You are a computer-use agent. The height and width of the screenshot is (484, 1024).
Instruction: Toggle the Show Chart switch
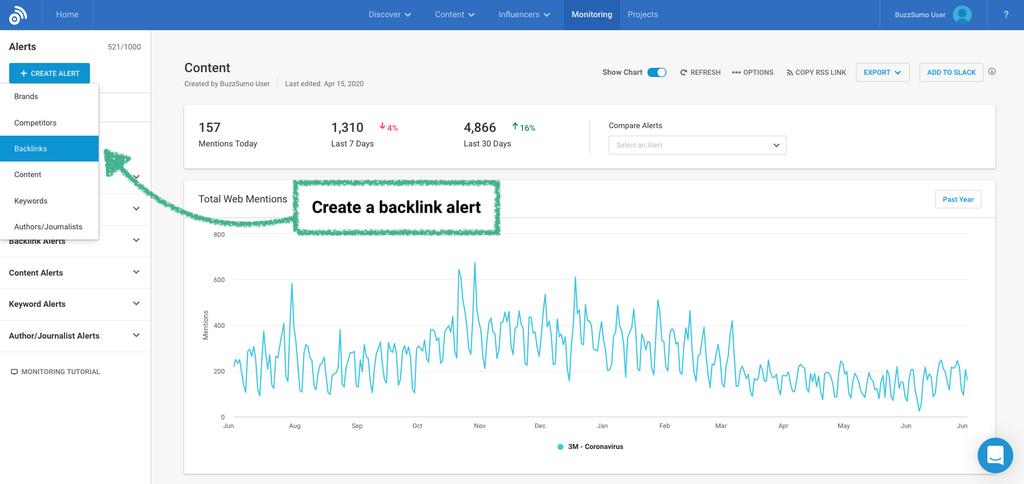click(x=657, y=73)
